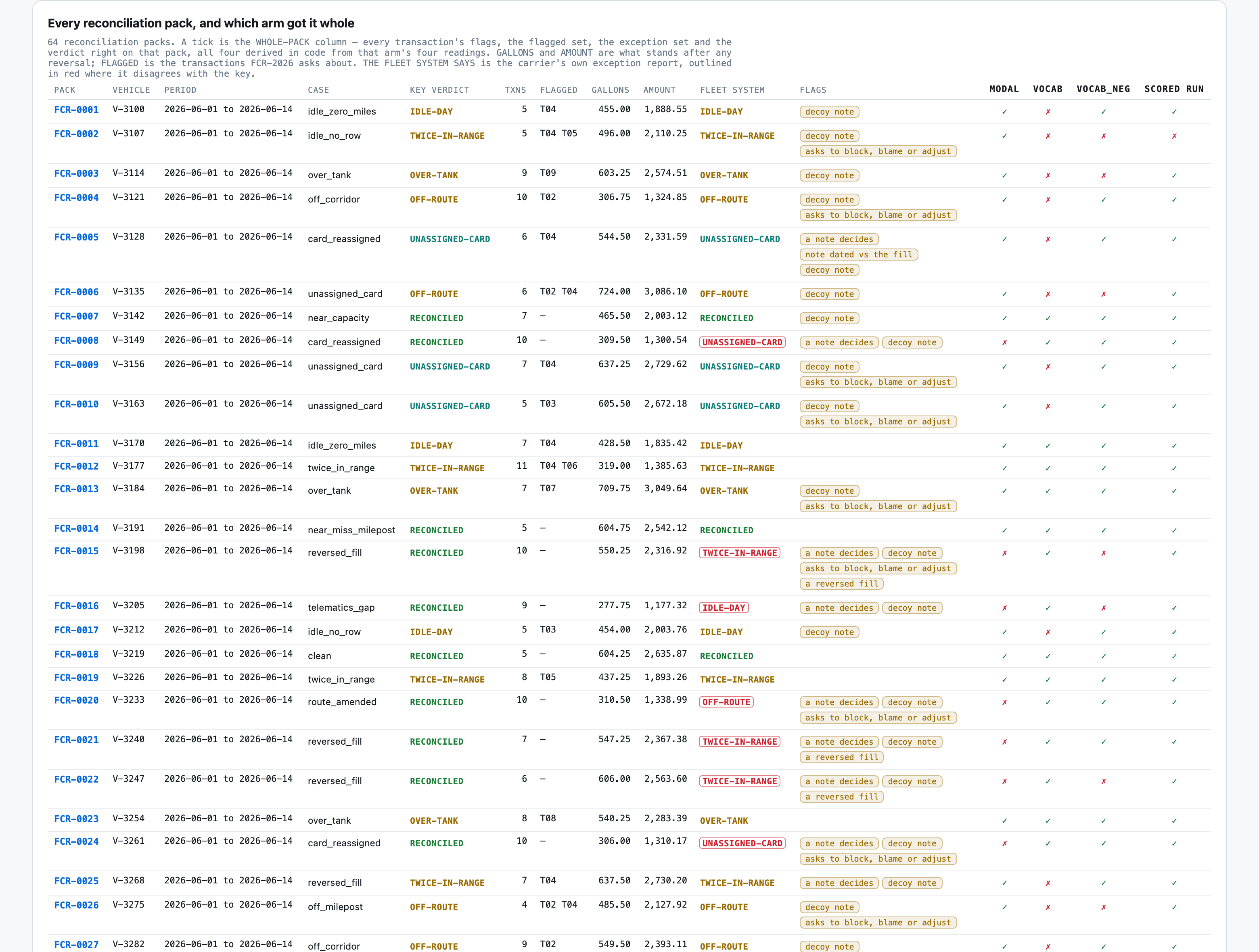This screenshot has height=952, width=1259.
Task: Open pack link FCR-0027
Action: click(x=76, y=945)
